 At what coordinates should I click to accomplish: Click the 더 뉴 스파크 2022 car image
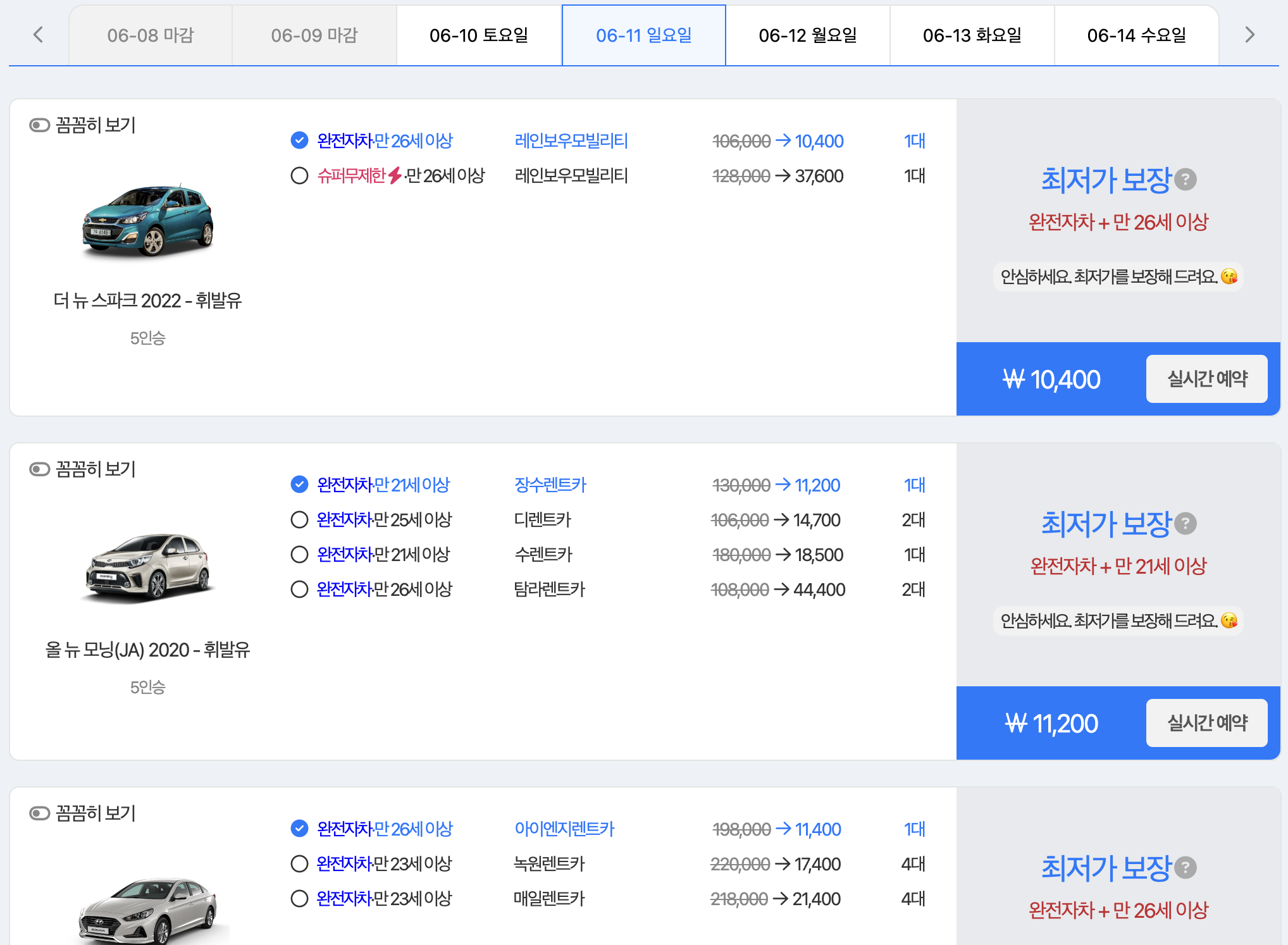pos(148,220)
